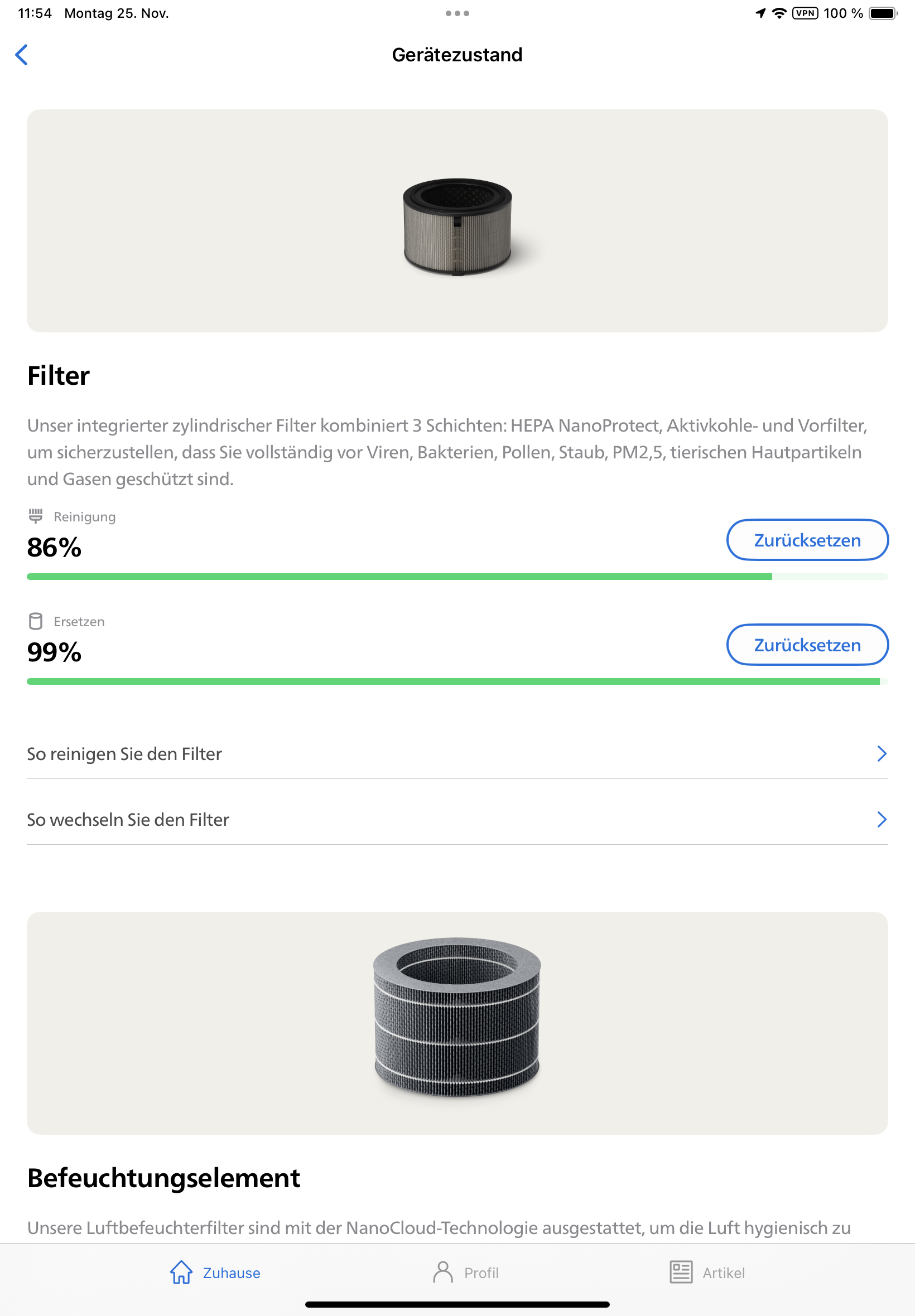Click the 86% Reinigung progress bar
Viewport: 915px width, 1316px height.
[x=457, y=577]
